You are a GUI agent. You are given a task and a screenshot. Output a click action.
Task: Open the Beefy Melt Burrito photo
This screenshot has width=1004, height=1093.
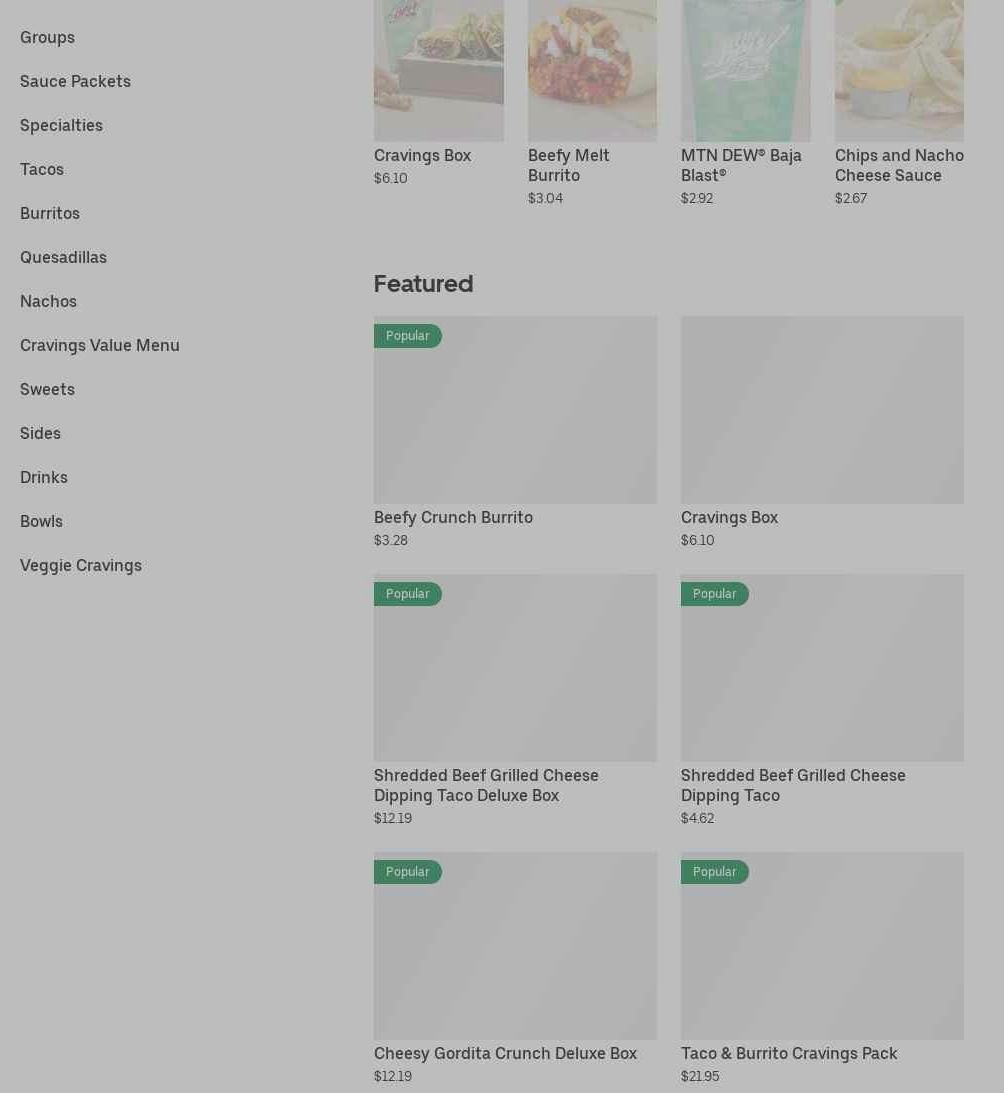coord(592,70)
